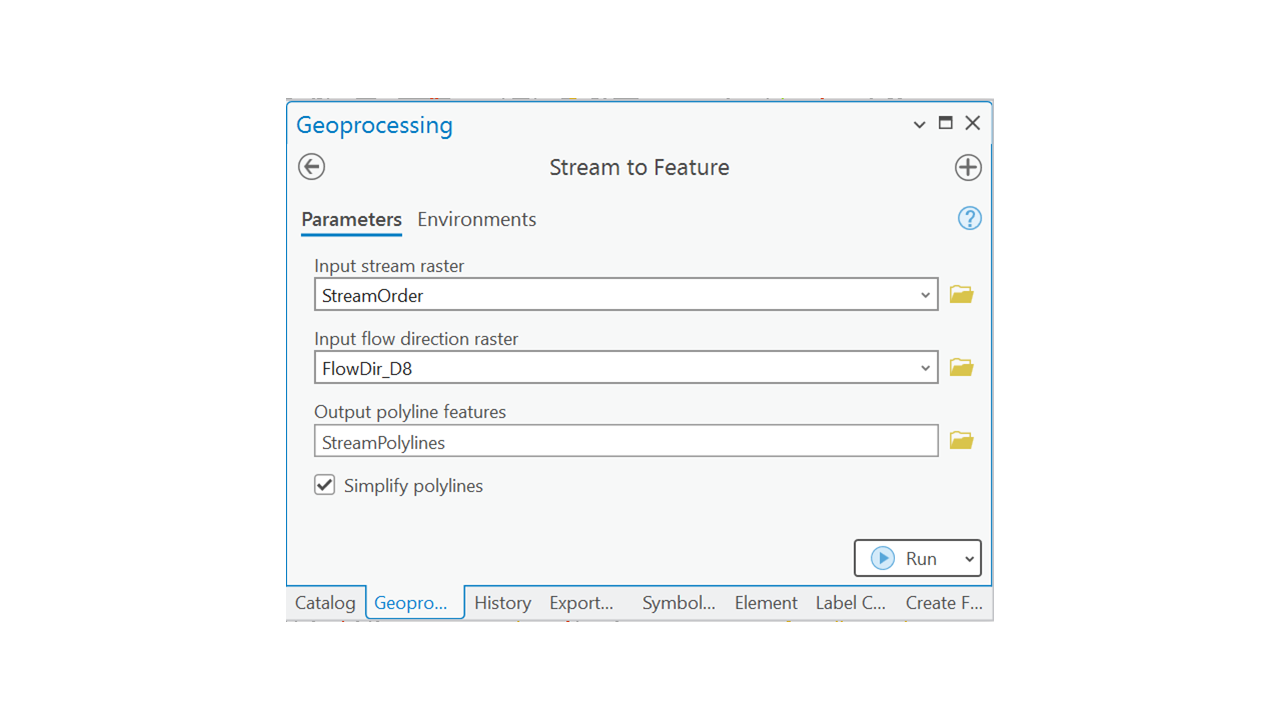Viewport: 1280px width, 720px height.
Task: Click the Run play icon
Action: 883,558
